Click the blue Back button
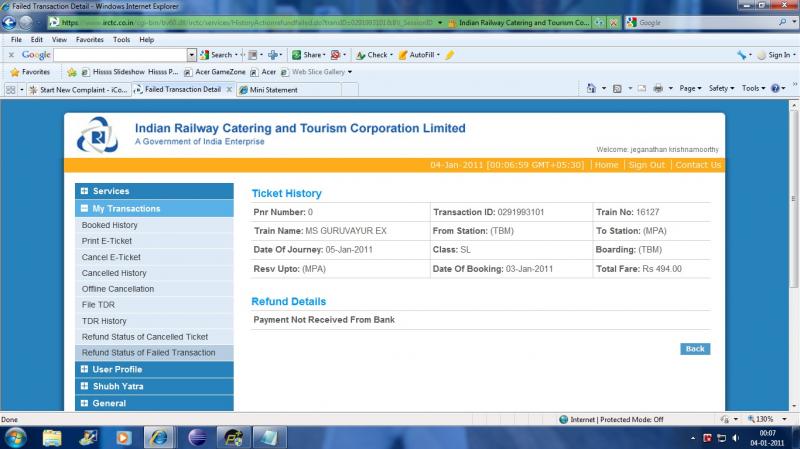Image resolution: width=800 pixels, height=449 pixels. point(695,349)
